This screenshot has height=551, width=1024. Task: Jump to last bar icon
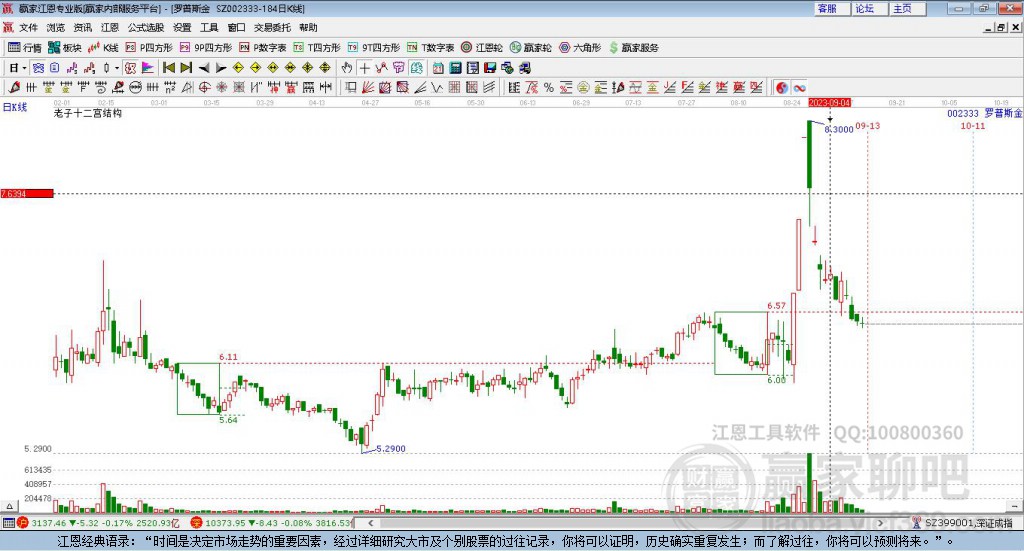click(186, 68)
